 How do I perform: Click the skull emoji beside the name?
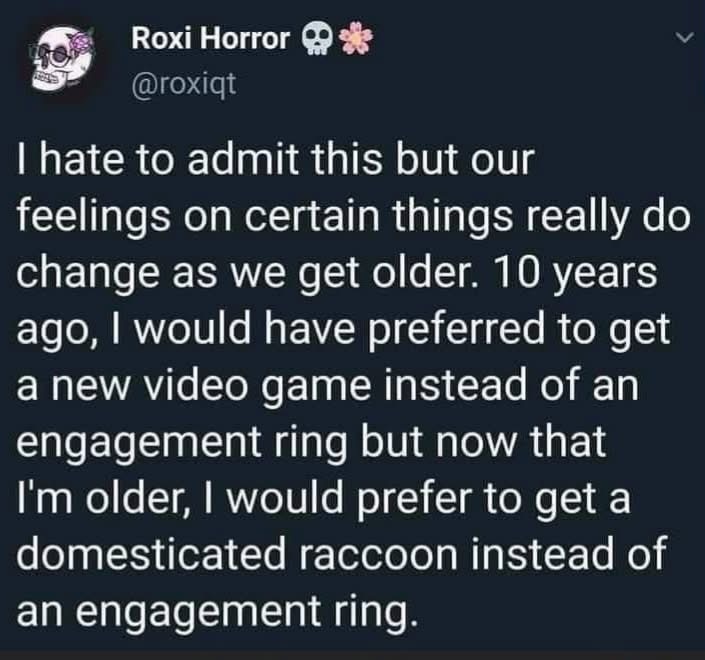[315, 41]
